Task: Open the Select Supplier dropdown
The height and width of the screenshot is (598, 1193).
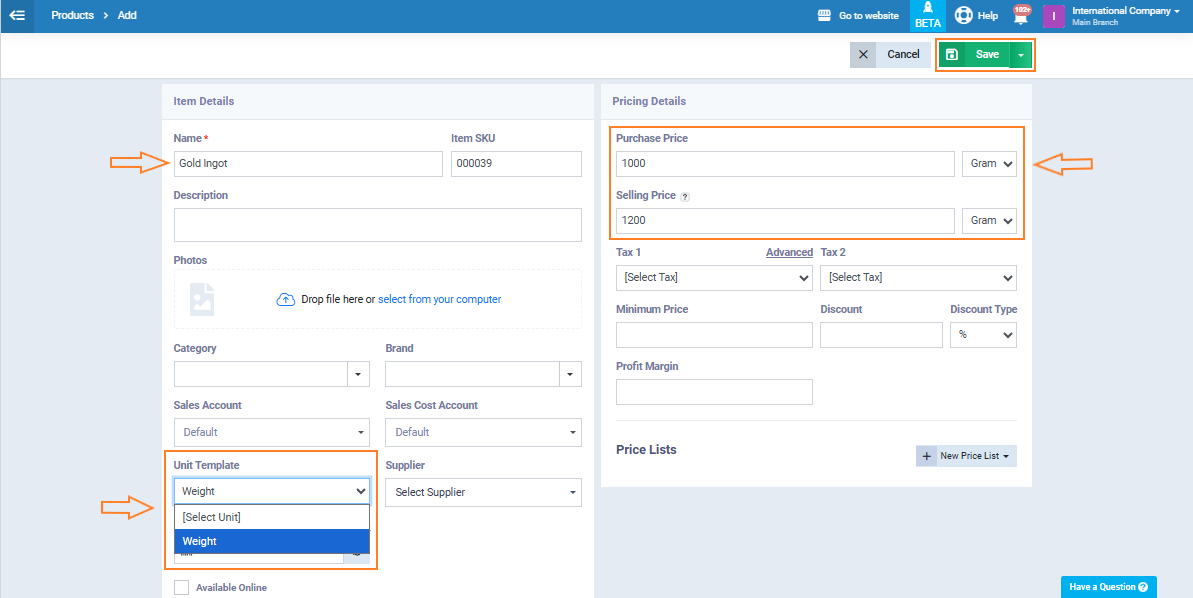Action: pyautogui.click(x=483, y=492)
